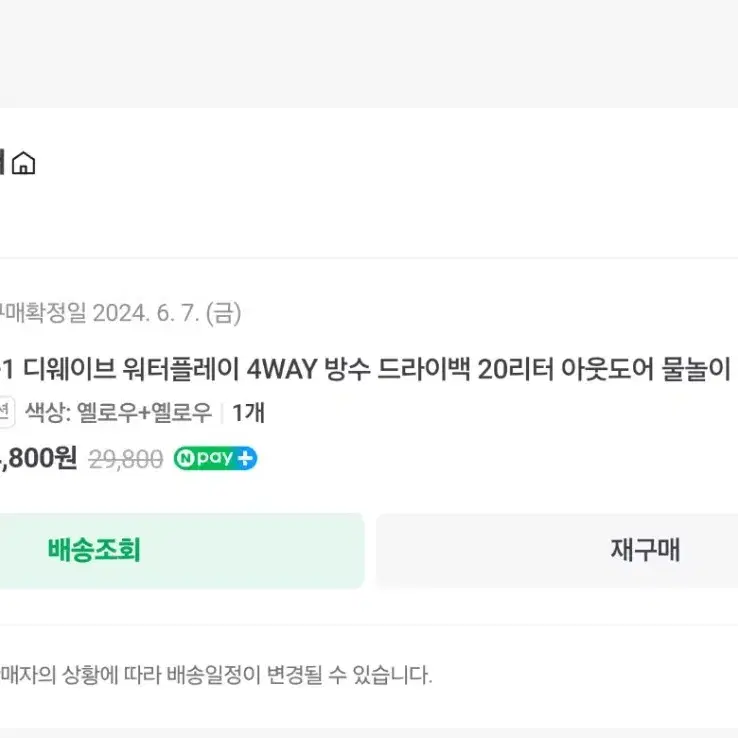Click the store name beside home icon

[2, 162]
